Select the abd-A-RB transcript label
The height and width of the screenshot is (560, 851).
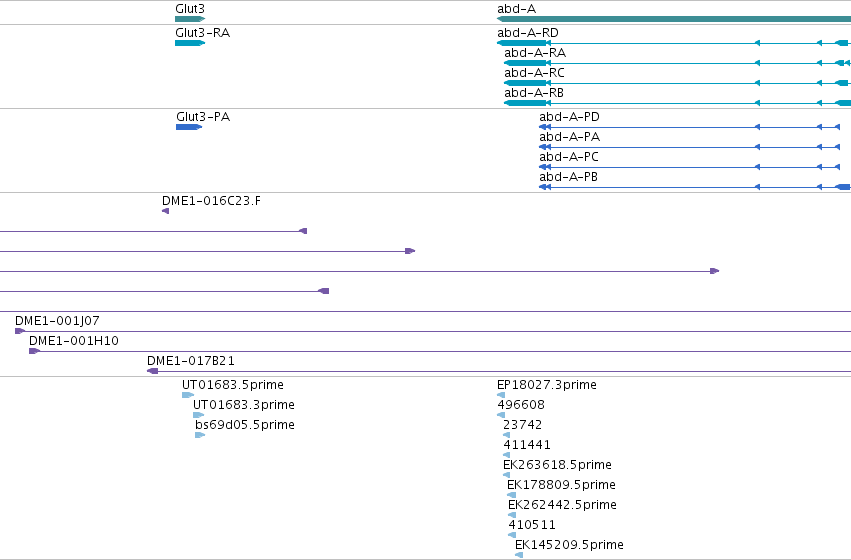click(x=534, y=93)
